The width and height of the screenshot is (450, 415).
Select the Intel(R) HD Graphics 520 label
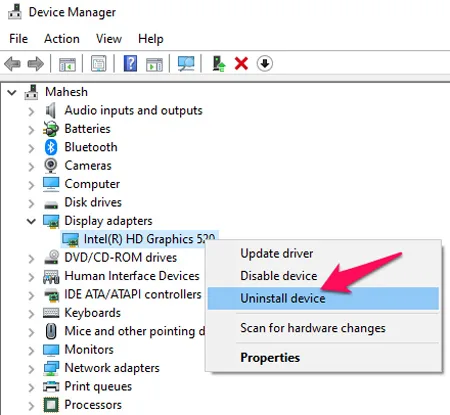(x=149, y=239)
